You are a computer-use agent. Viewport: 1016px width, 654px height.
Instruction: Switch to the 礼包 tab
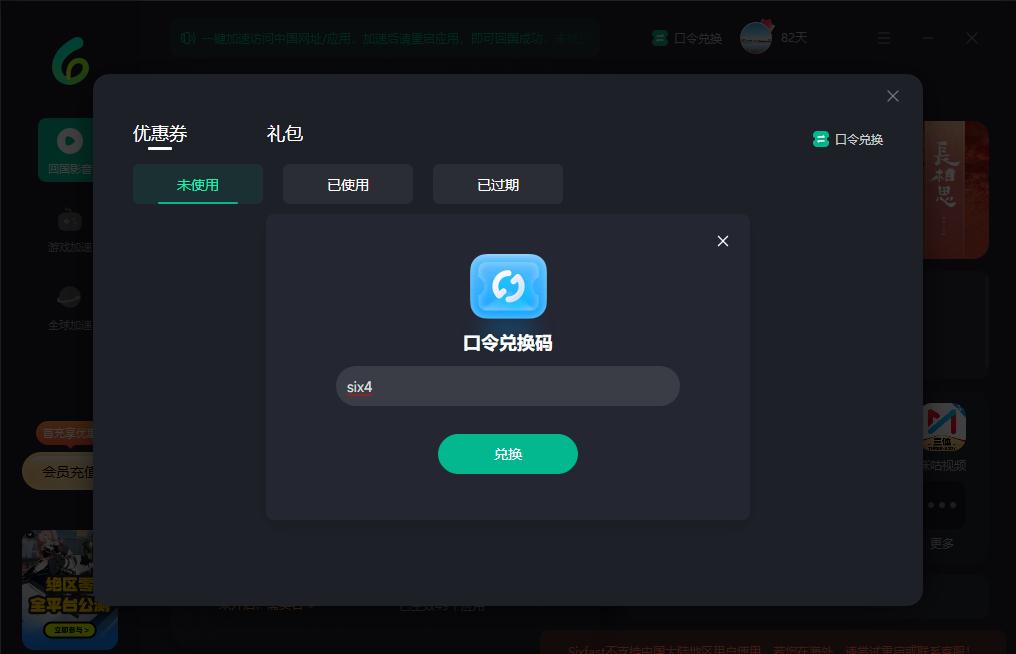click(284, 134)
